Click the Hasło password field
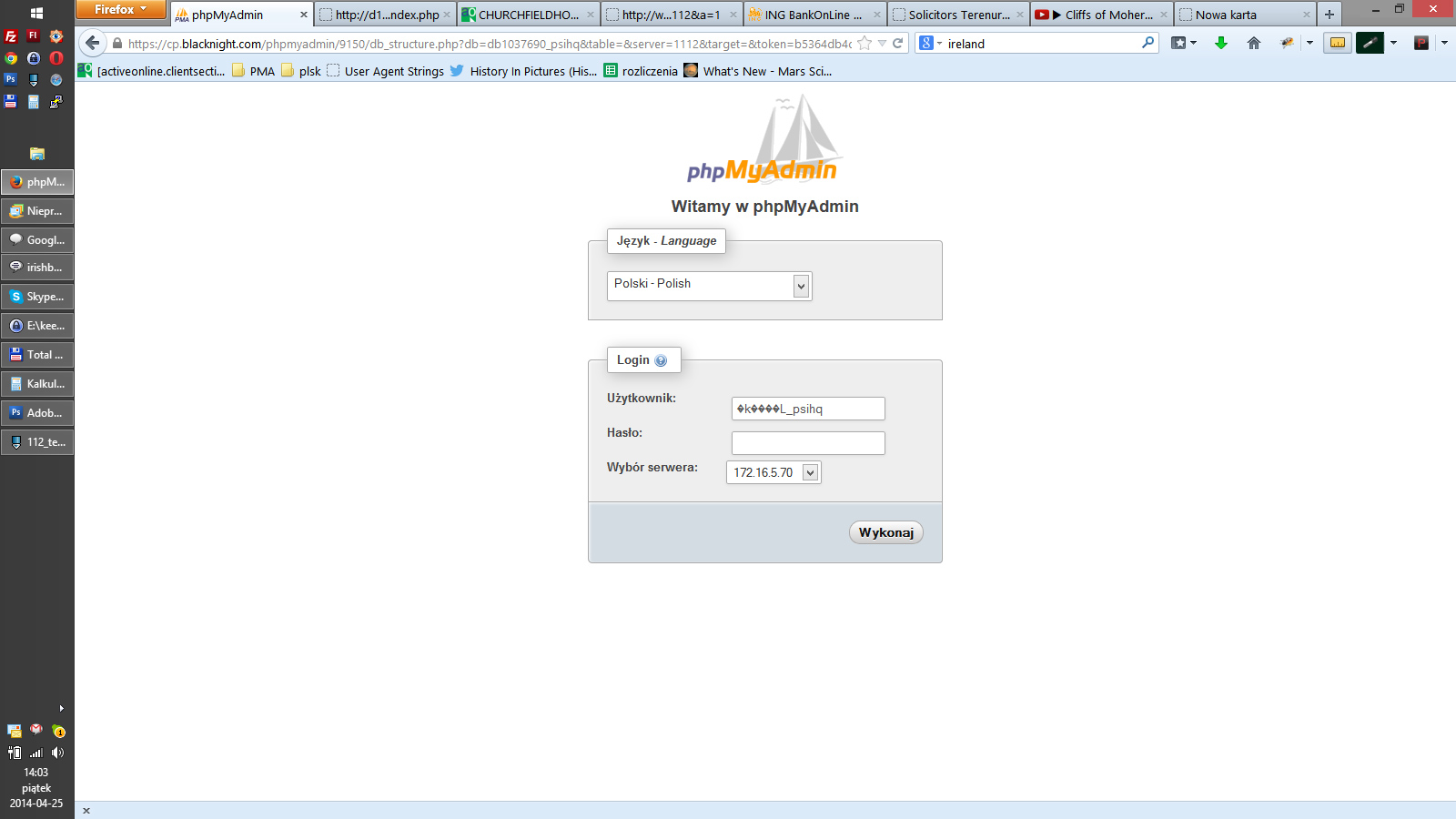1456x819 pixels. pyautogui.click(x=808, y=443)
